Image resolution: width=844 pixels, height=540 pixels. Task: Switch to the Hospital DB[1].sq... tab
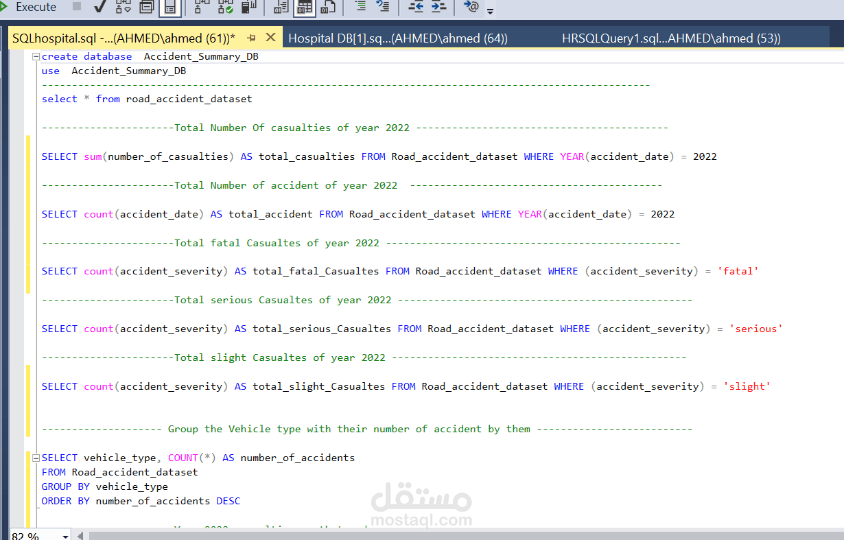398,38
